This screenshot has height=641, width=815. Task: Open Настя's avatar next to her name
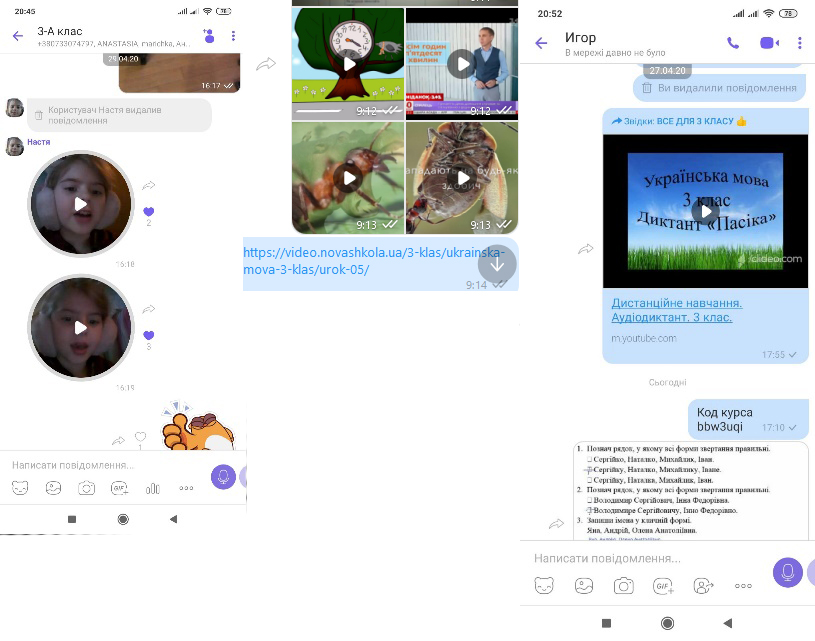point(15,147)
